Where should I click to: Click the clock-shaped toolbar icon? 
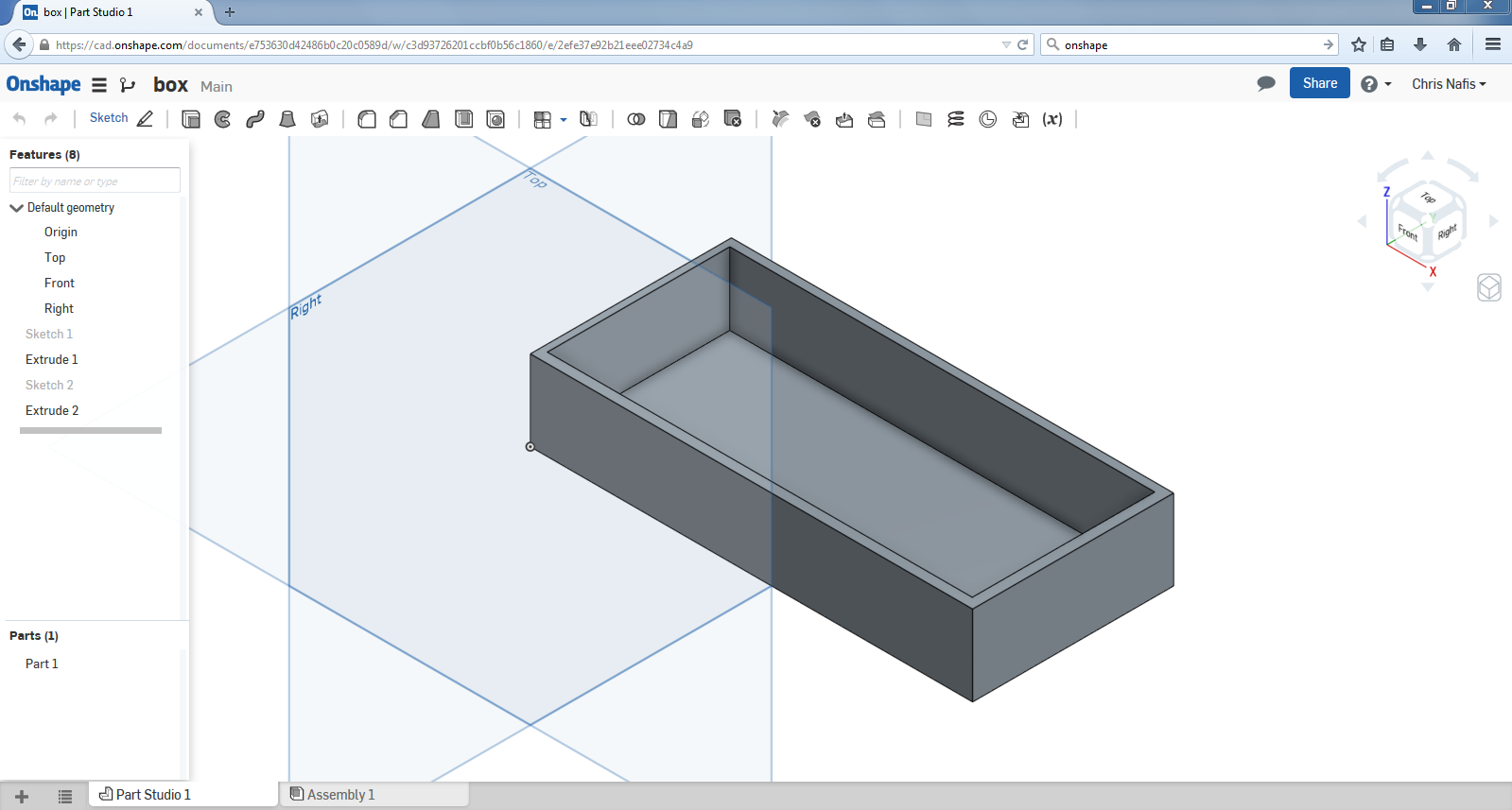tap(988, 119)
